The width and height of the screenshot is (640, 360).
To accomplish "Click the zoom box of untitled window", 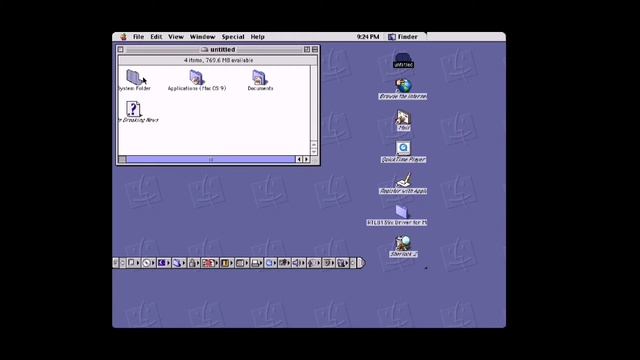I will click(307, 49).
